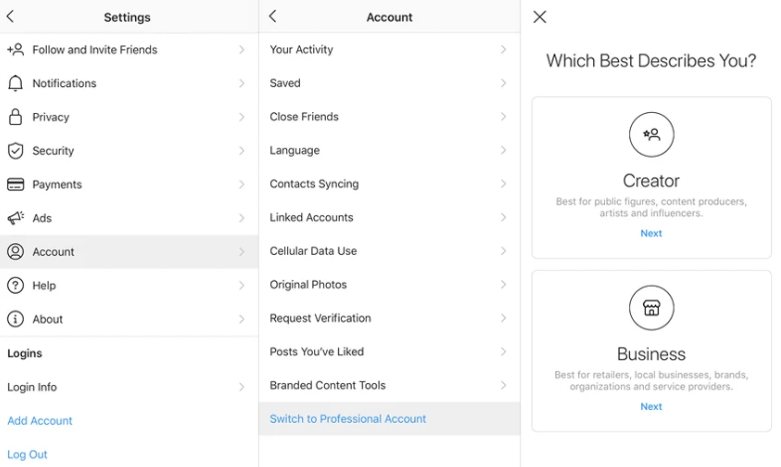Tap the lock icon for Privacy
The width and height of the screenshot is (781, 467).
pyautogui.click(x=15, y=117)
